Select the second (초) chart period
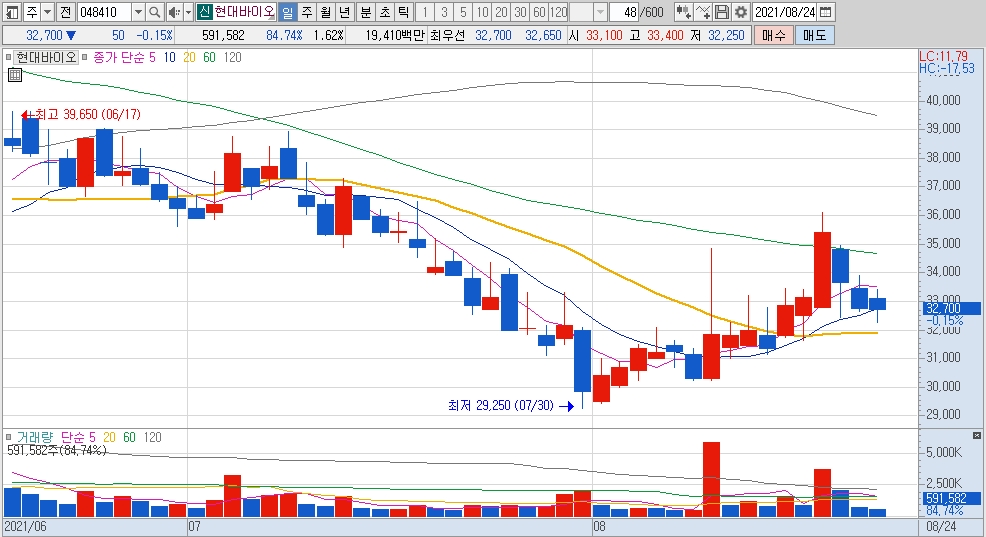This screenshot has width=986, height=537. click(384, 12)
